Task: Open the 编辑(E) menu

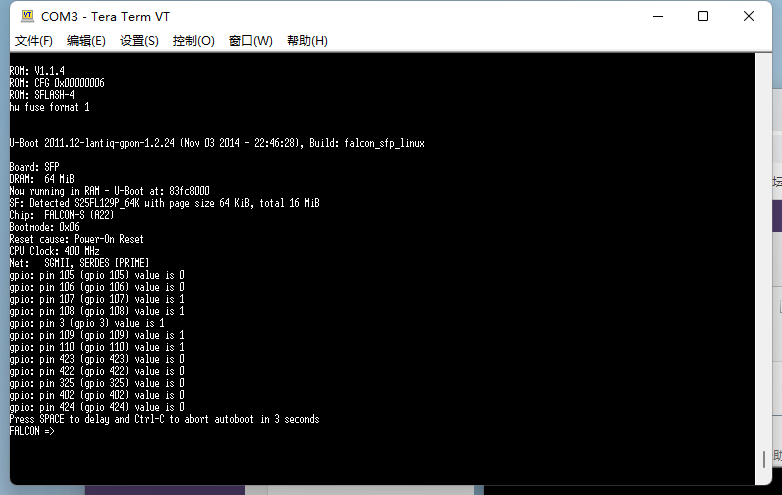Action: click(x=86, y=41)
